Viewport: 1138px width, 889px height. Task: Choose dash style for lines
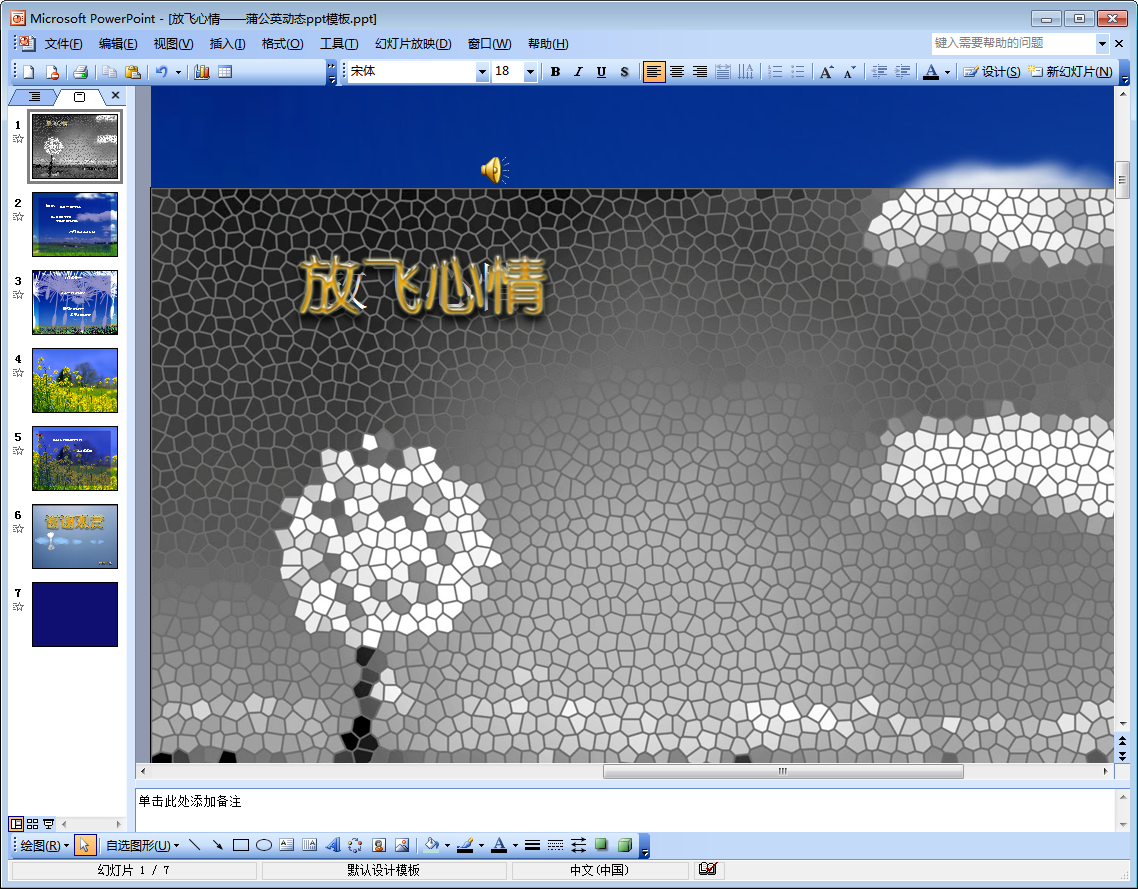(555, 845)
